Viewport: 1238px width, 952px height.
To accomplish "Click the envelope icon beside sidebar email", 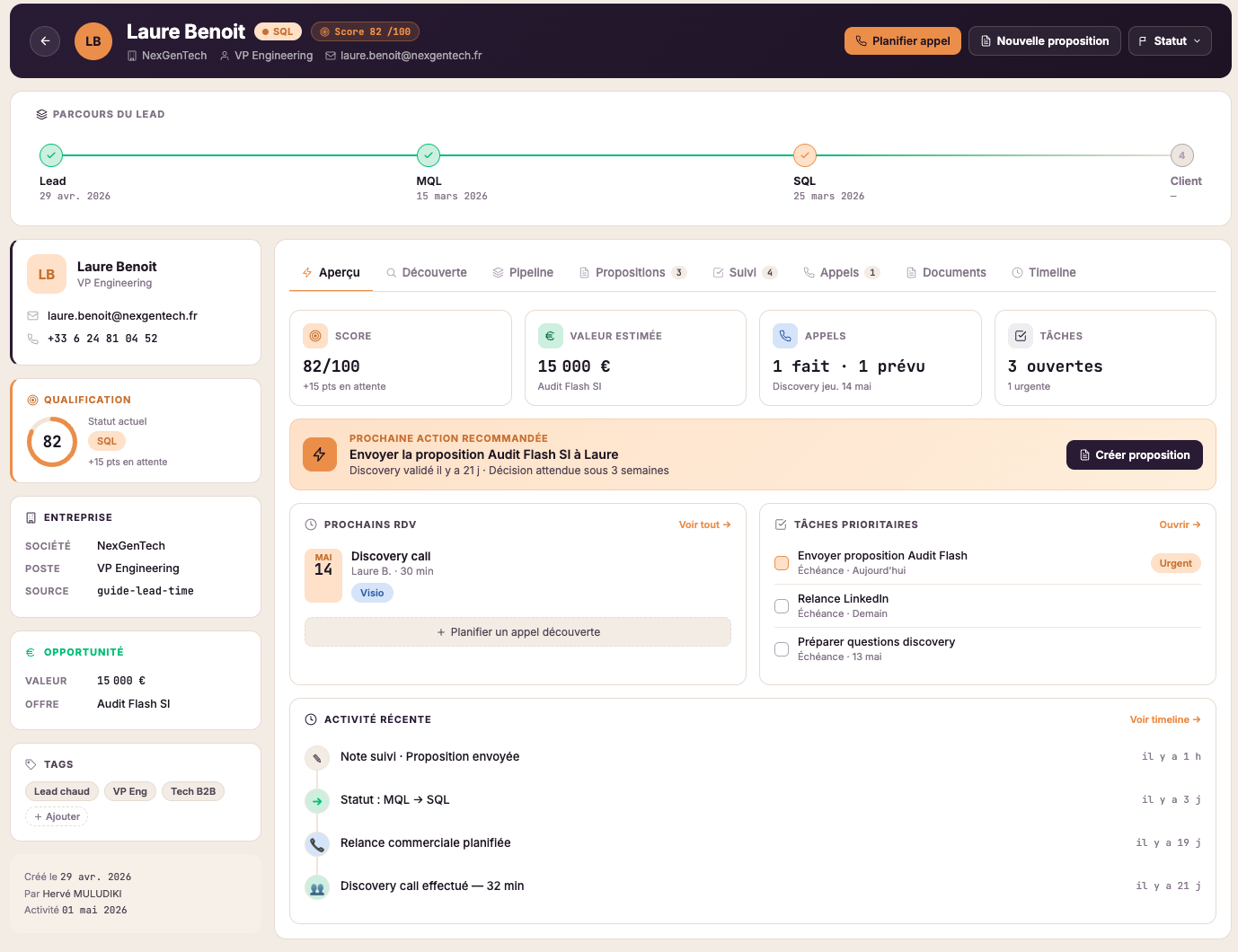I will [x=33, y=316].
